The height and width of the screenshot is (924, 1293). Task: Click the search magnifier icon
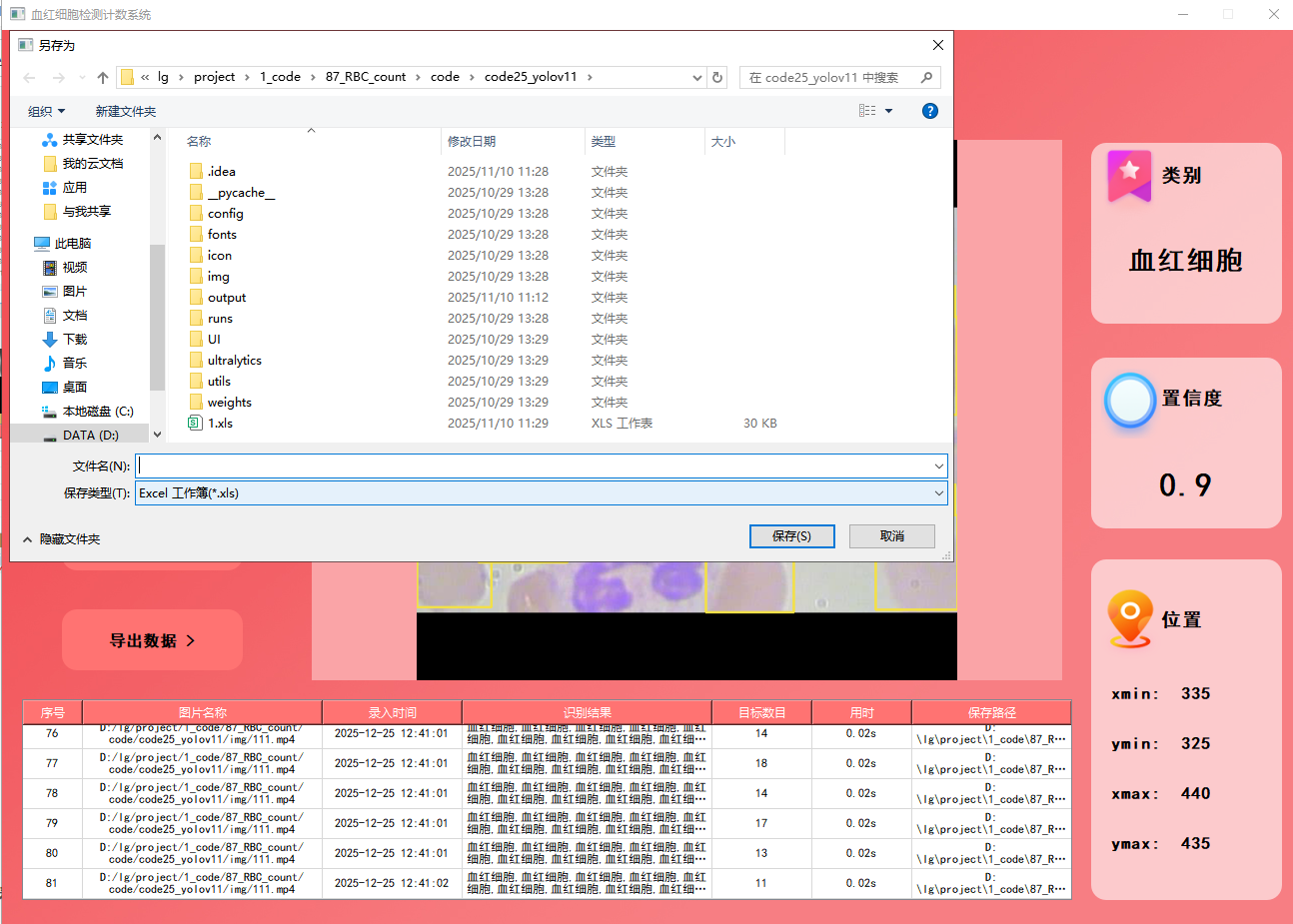click(x=926, y=77)
